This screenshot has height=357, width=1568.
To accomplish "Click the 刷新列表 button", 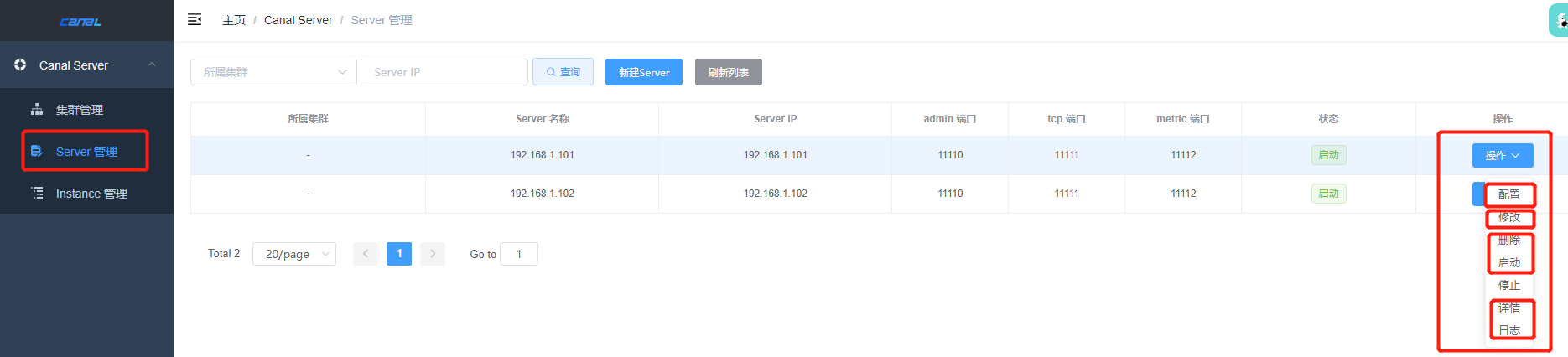I will click(x=728, y=72).
